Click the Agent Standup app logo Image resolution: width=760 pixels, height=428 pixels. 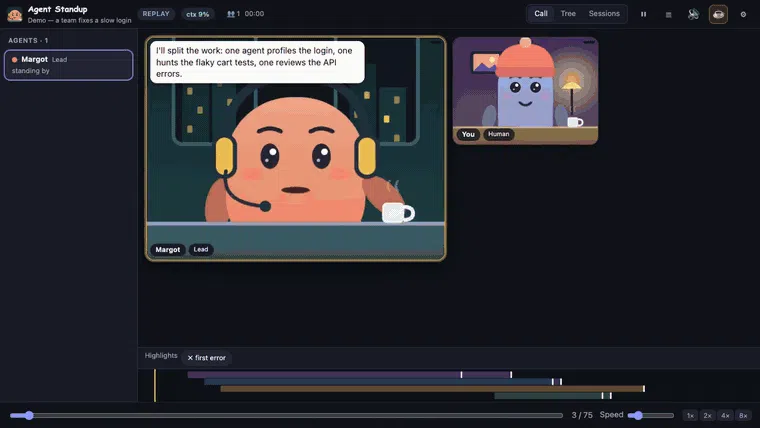(15, 15)
